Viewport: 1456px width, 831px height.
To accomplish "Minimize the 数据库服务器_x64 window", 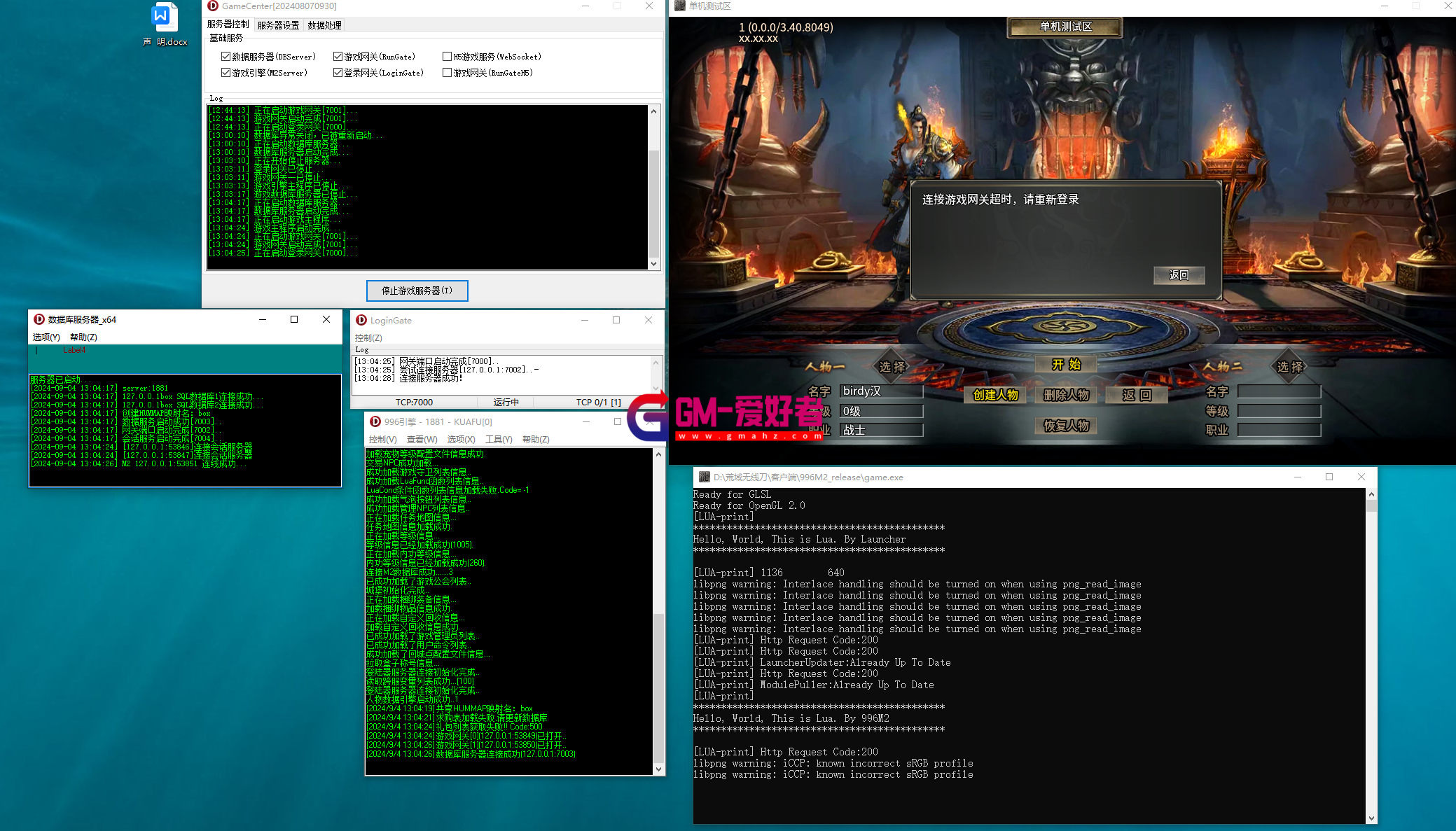I will click(263, 319).
